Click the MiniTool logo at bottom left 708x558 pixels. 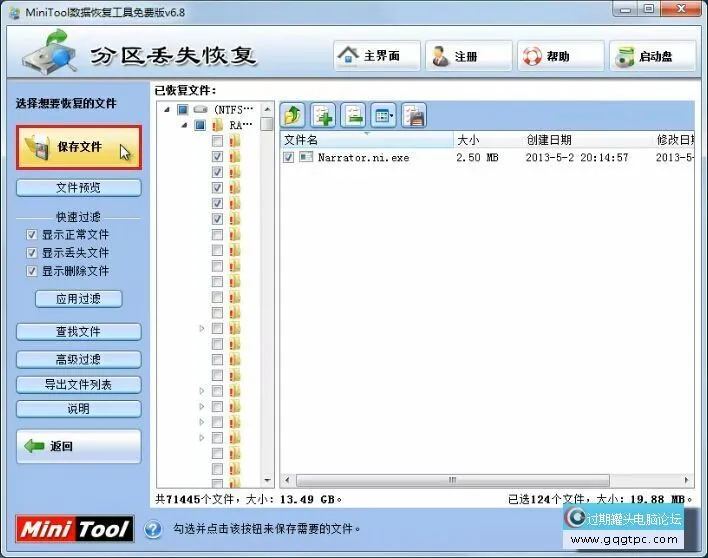[75, 528]
